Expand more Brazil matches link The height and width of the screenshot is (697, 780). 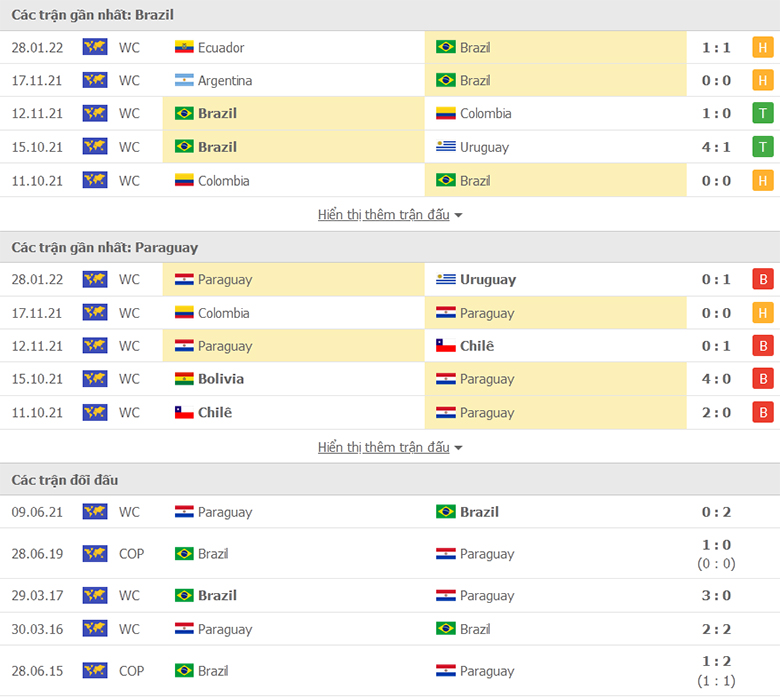384,214
